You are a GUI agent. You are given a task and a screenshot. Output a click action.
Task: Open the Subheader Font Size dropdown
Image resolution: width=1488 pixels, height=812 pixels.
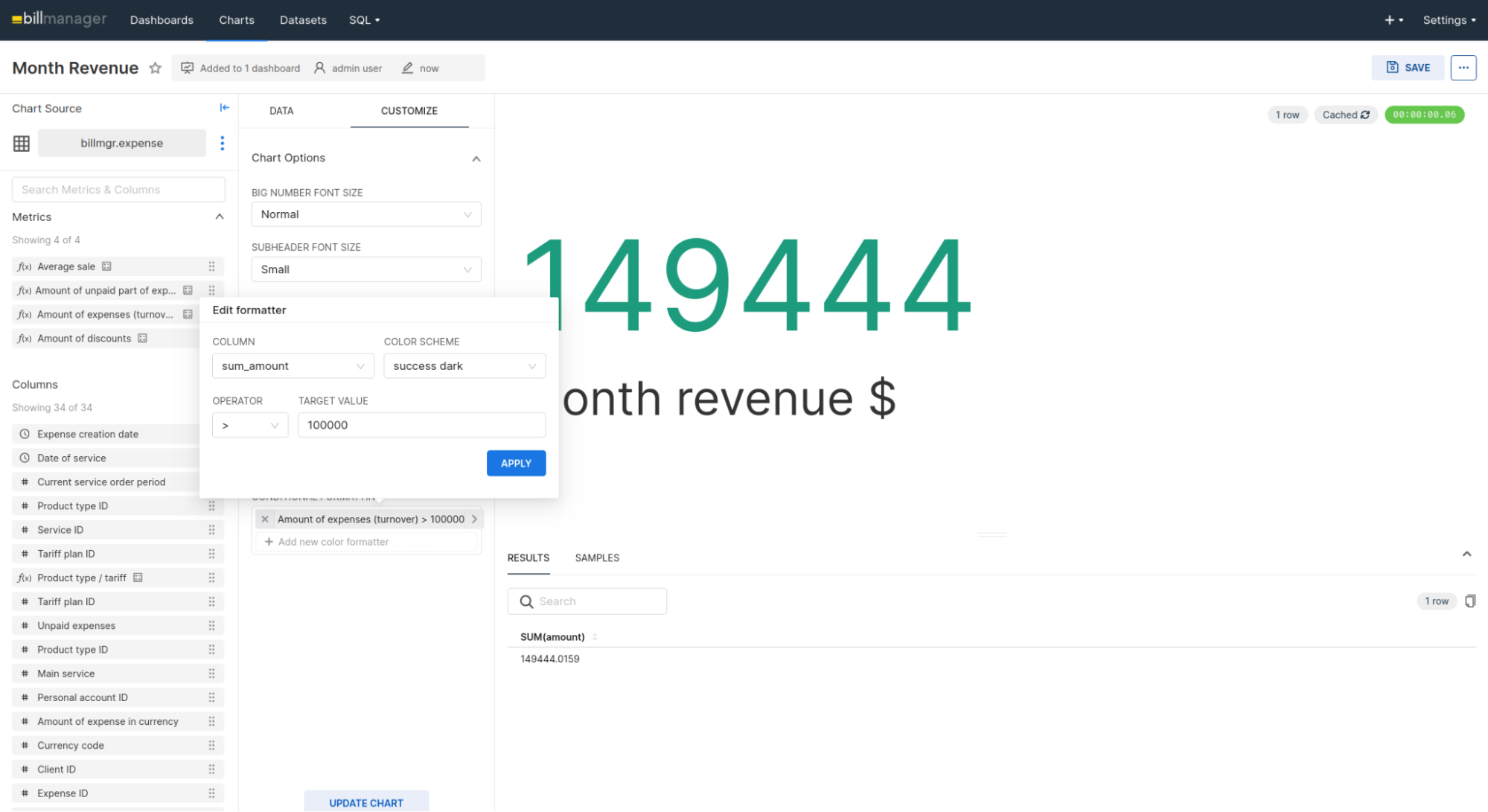[x=366, y=269]
